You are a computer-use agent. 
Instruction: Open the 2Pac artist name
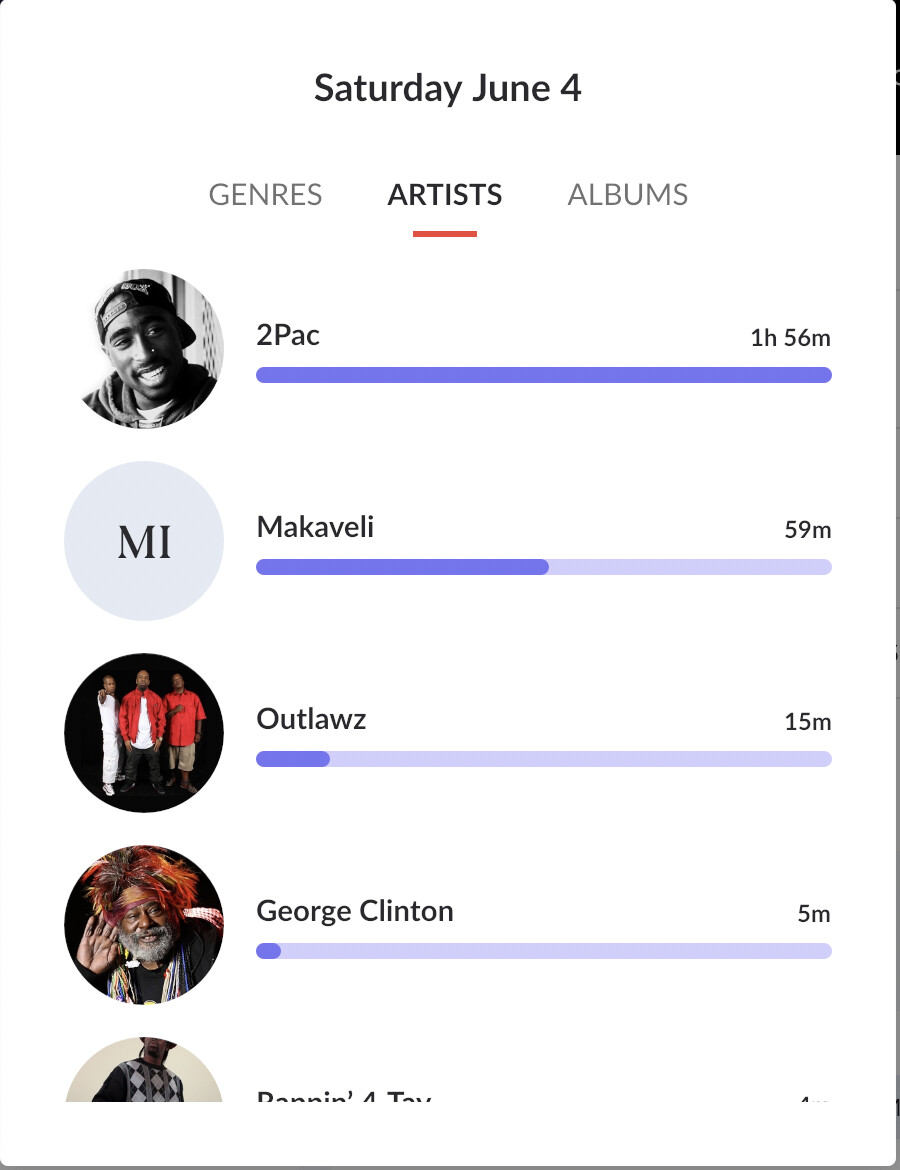[288, 335]
